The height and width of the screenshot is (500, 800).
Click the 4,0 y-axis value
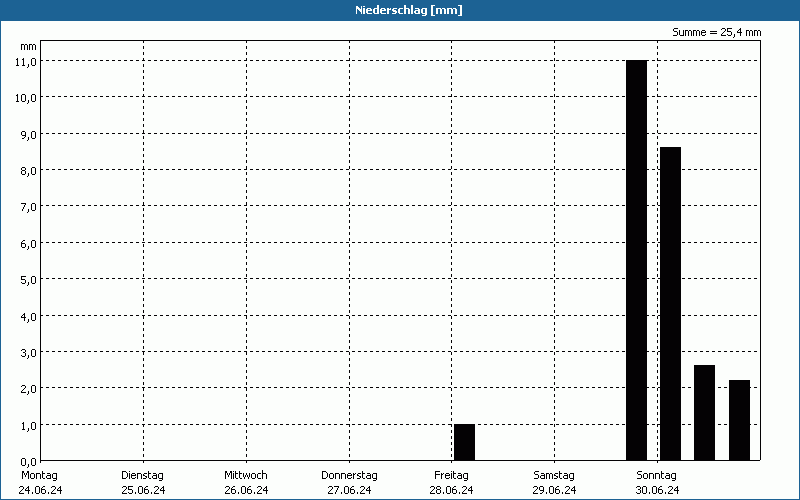29,316
